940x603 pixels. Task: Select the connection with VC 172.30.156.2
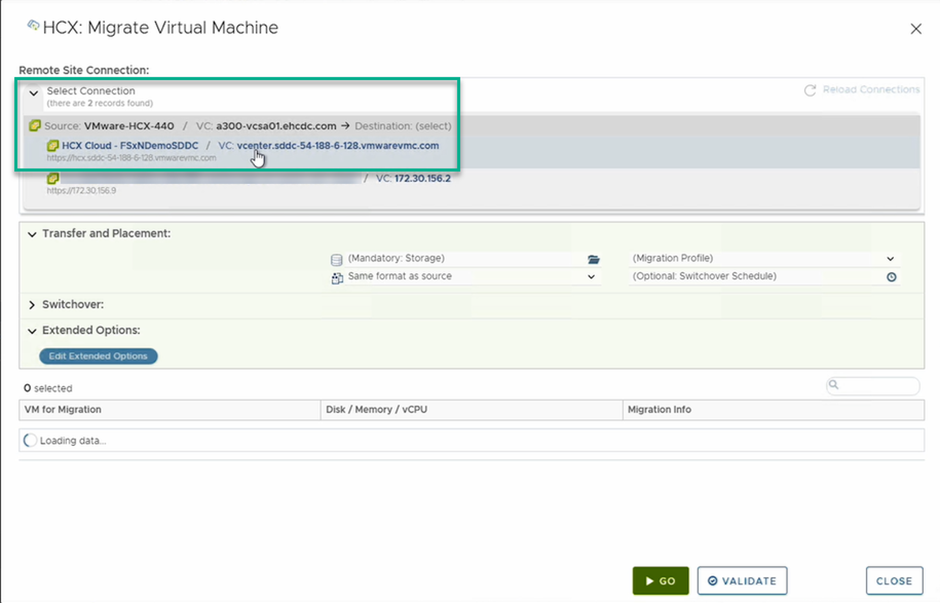471,183
